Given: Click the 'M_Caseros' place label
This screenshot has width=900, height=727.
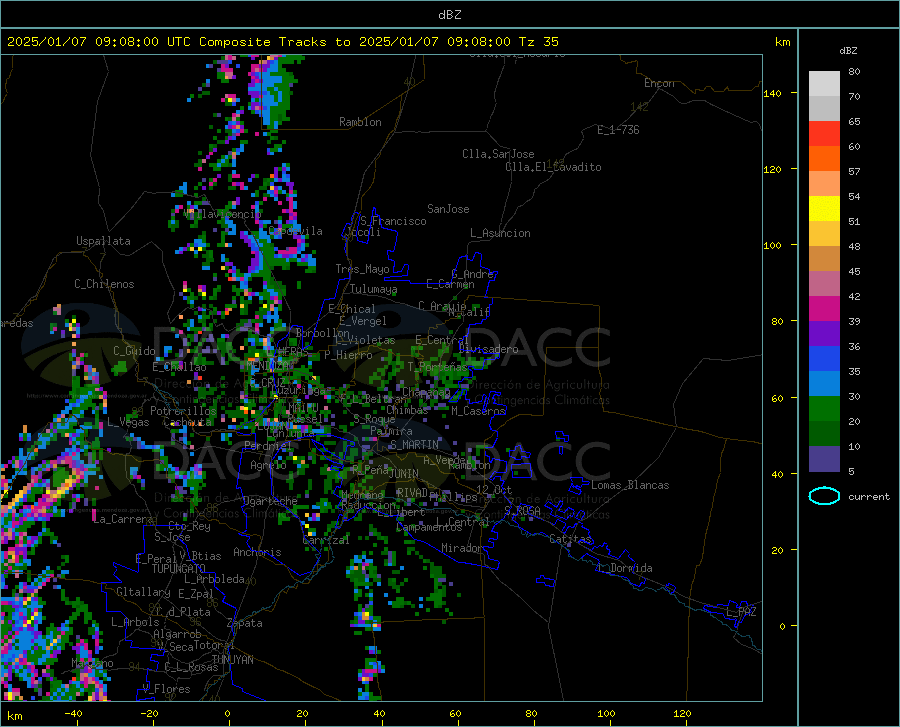Looking at the screenshot, I should tap(478, 411).
